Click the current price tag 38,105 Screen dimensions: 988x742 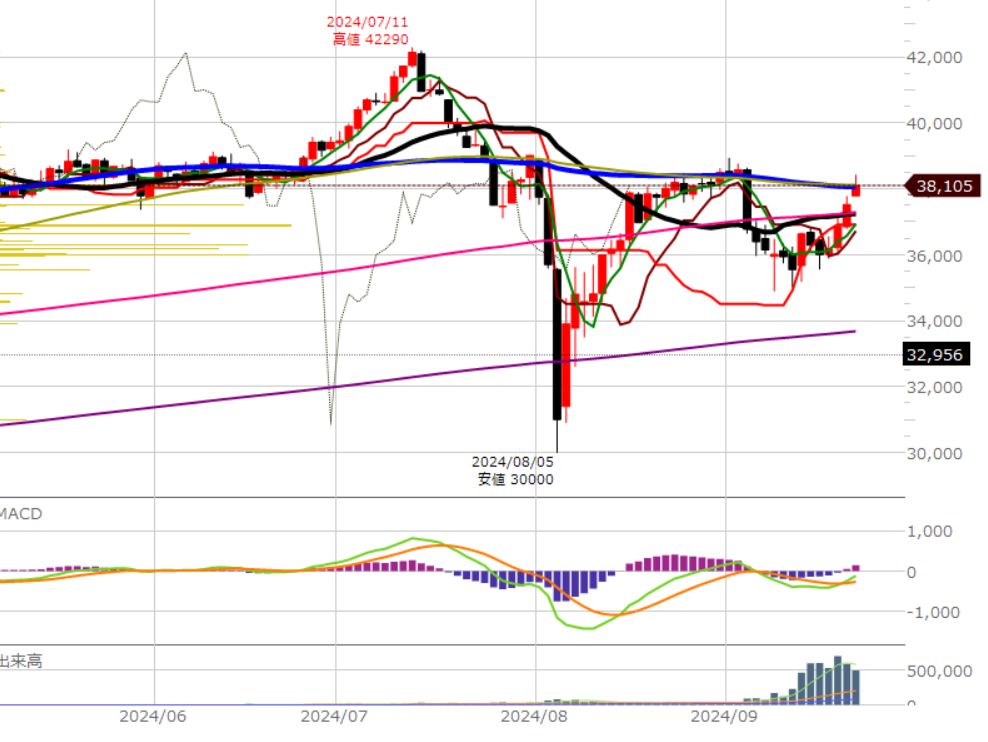(x=943, y=186)
